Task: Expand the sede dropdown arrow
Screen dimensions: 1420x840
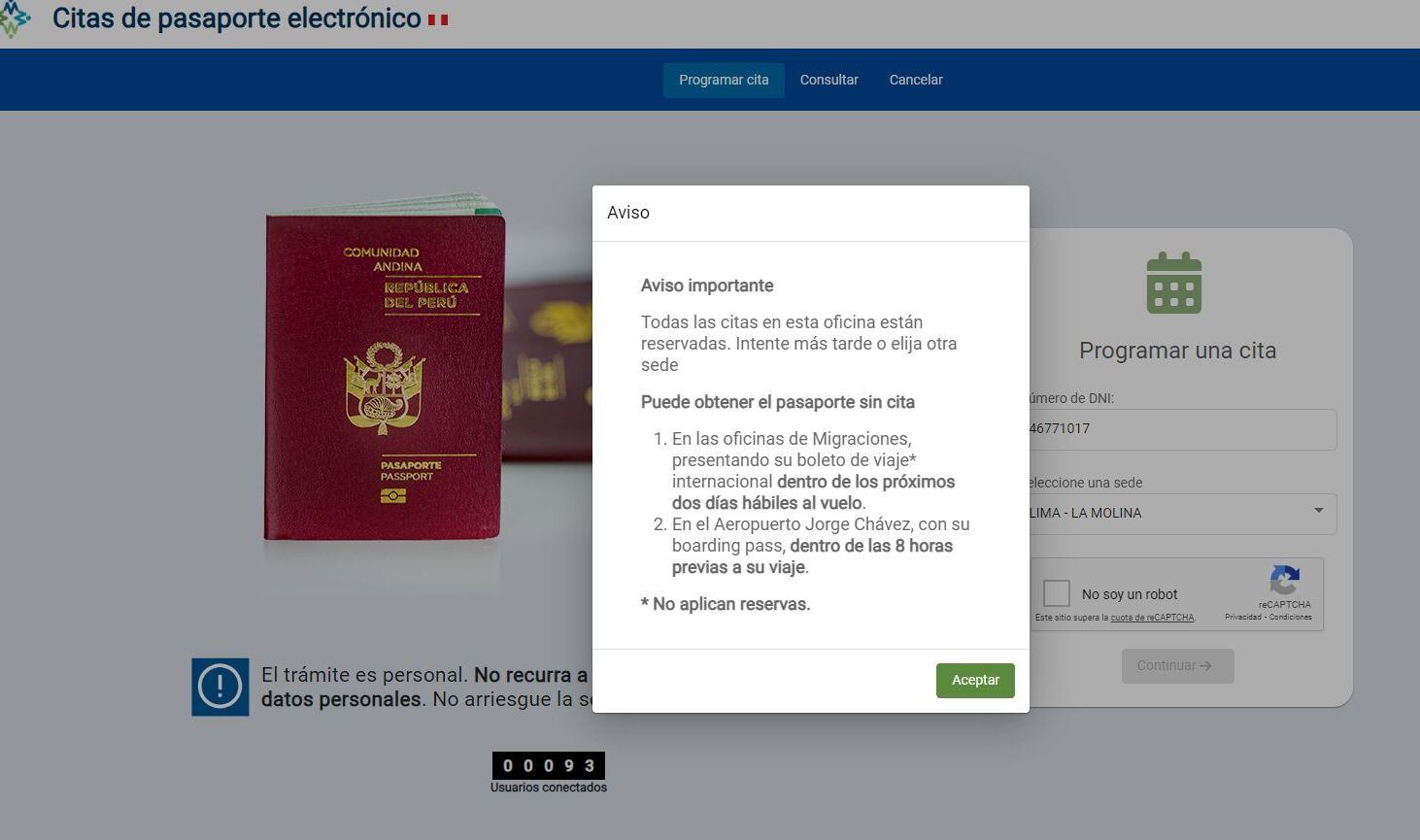Action: (x=1318, y=511)
